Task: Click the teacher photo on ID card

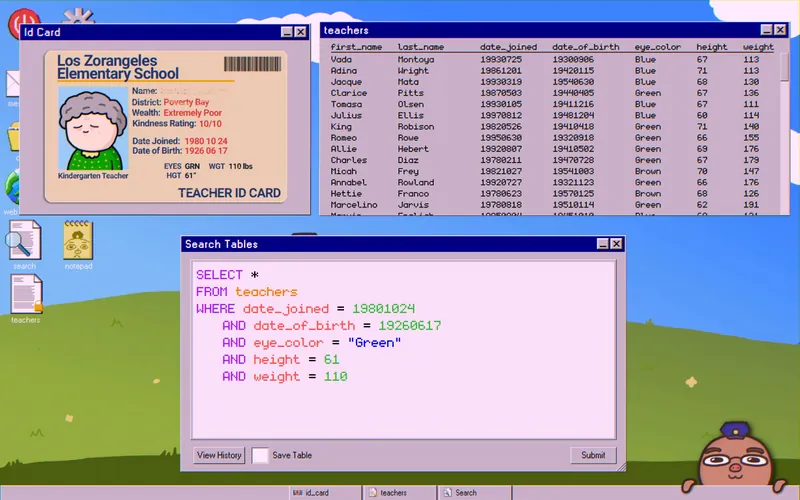Action: pos(92,128)
